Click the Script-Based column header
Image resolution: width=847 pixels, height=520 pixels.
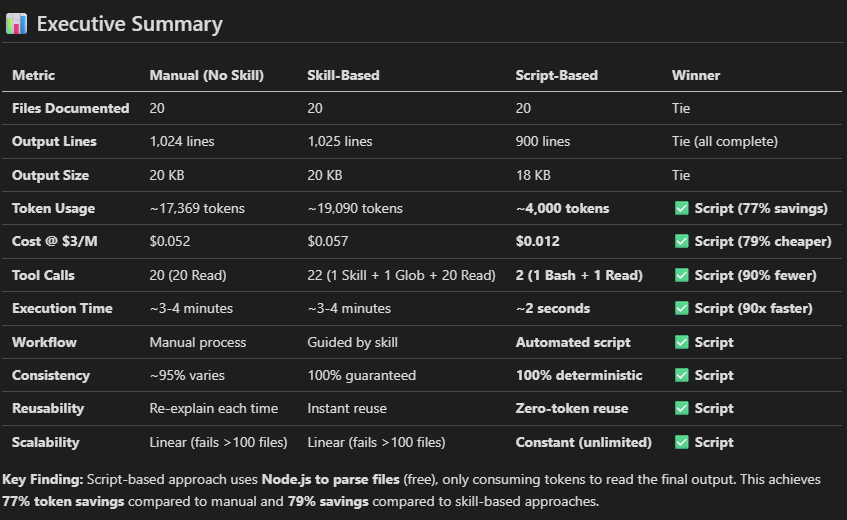click(556, 75)
